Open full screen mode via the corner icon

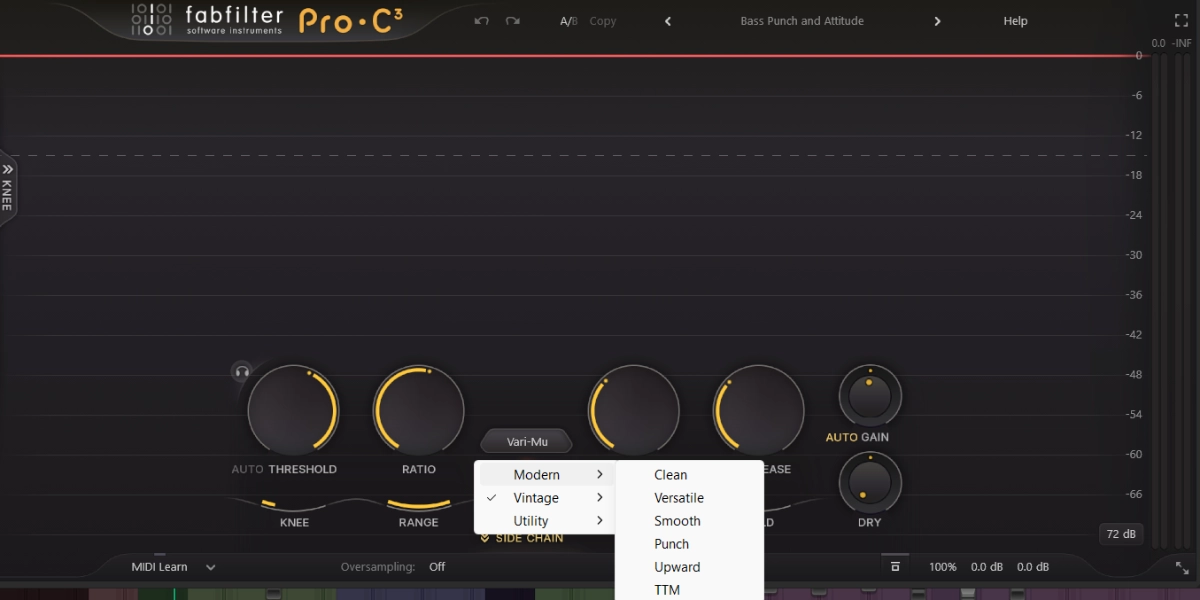pos(1181,19)
